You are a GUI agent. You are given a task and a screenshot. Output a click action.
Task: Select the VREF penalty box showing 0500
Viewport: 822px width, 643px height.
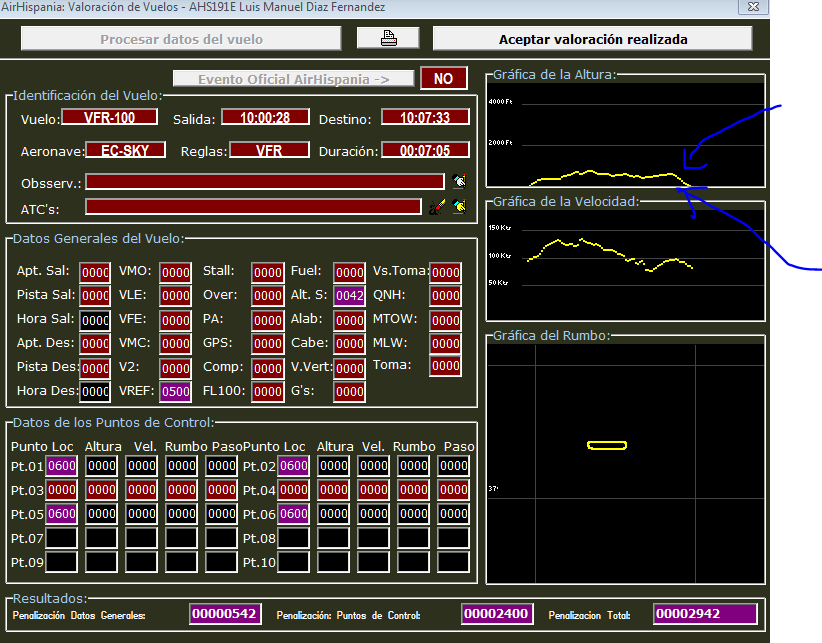pos(175,392)
